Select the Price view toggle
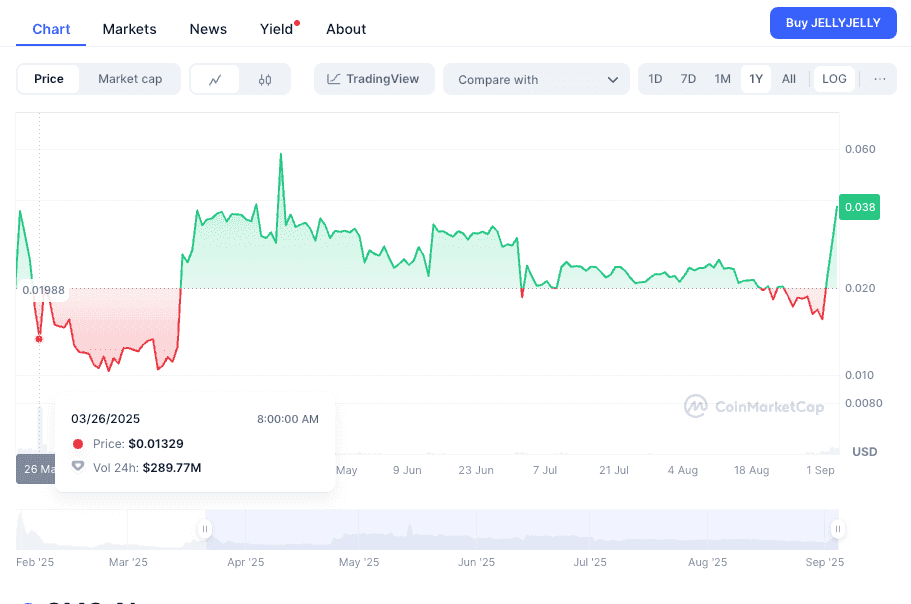Screen dimensions: 911x604 [49, 79]
